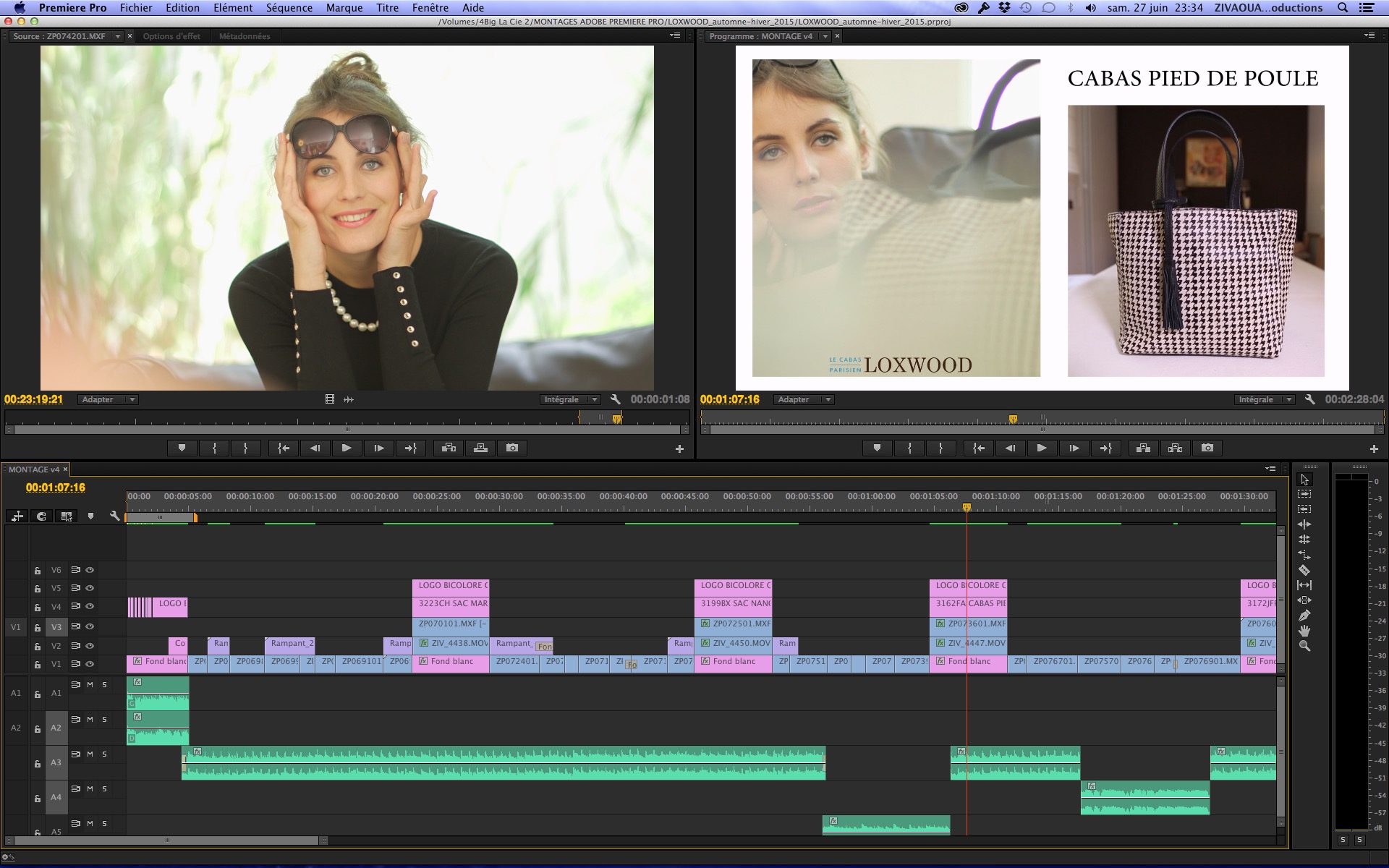Click Lift button in Program monitor
This screenshot has width=1389, height=868.
(x=1143, y=448)
